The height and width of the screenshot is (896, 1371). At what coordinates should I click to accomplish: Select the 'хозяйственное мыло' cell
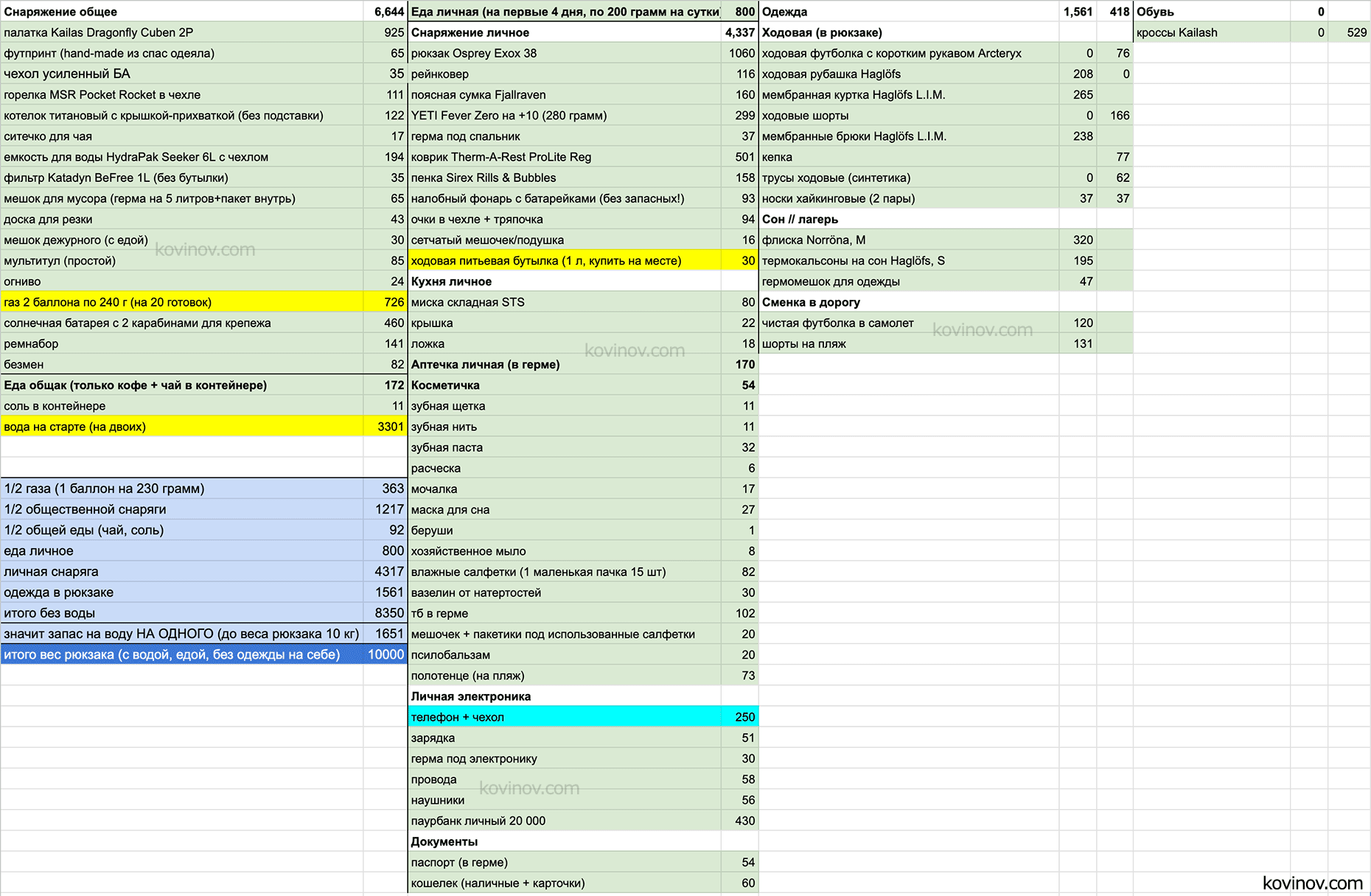[x=565, y=551]
